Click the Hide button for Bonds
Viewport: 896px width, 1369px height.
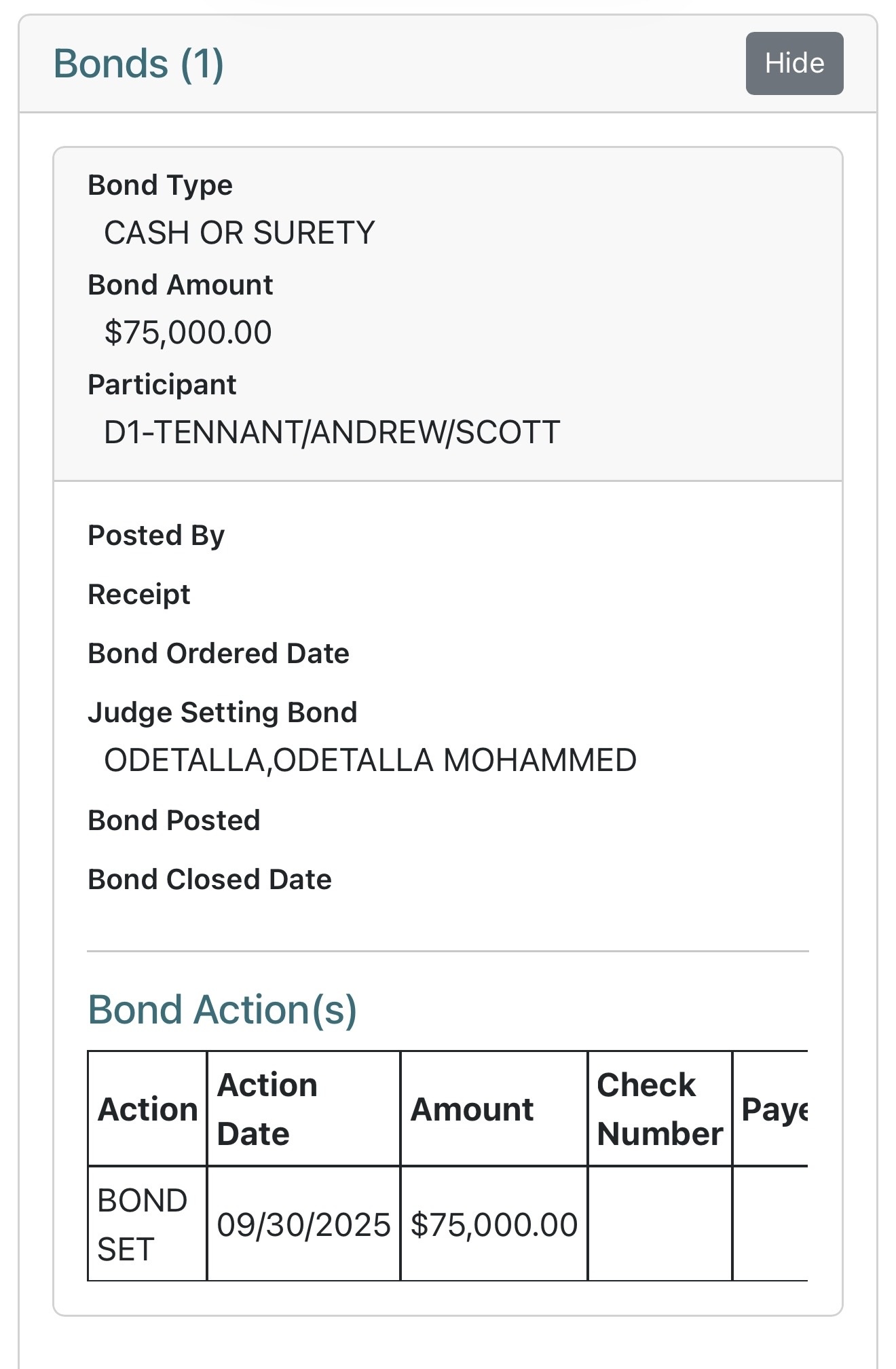[x=794, y=63]
